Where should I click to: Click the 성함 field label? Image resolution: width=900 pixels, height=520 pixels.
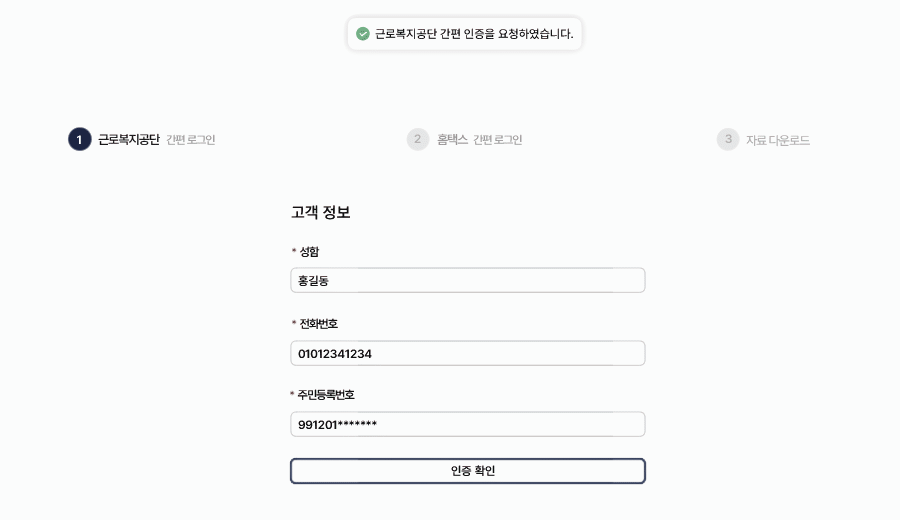[309, 251]
